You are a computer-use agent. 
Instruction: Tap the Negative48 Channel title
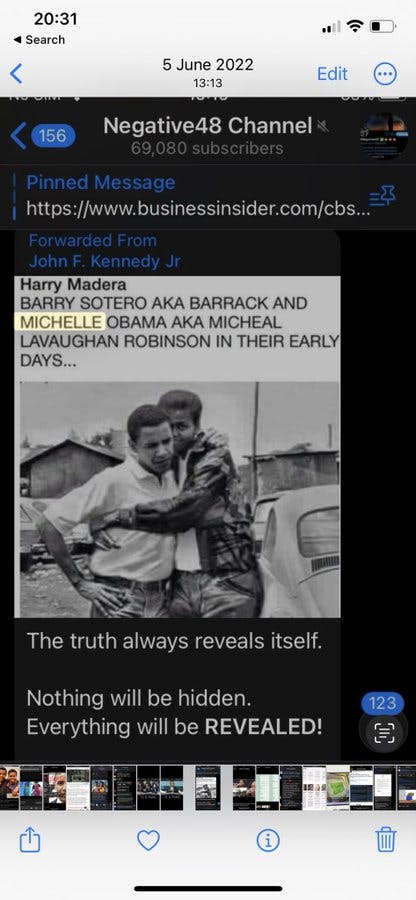tap(208, 126)
